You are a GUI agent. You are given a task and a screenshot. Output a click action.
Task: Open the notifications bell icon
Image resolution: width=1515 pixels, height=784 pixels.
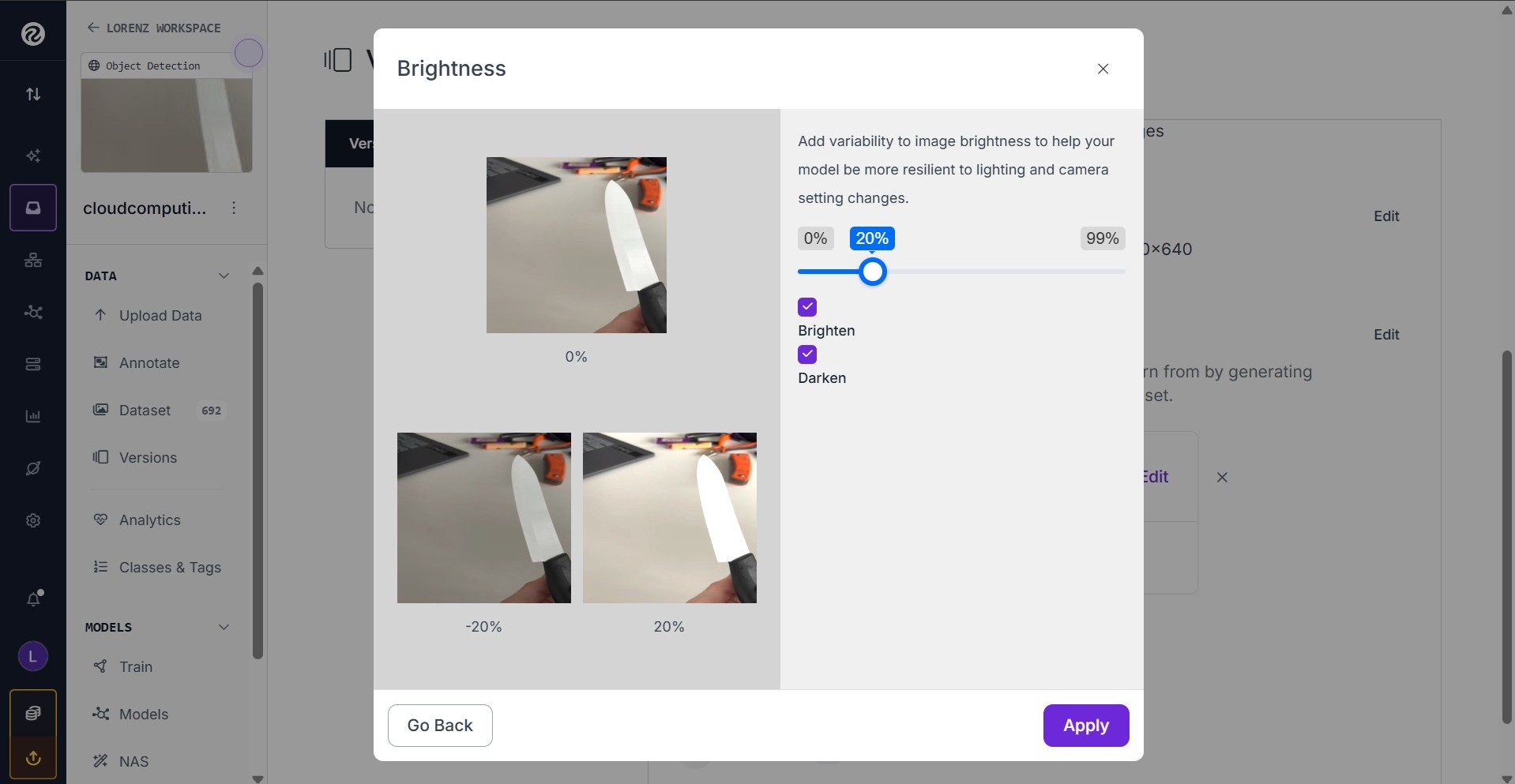[x=33, y=598]
